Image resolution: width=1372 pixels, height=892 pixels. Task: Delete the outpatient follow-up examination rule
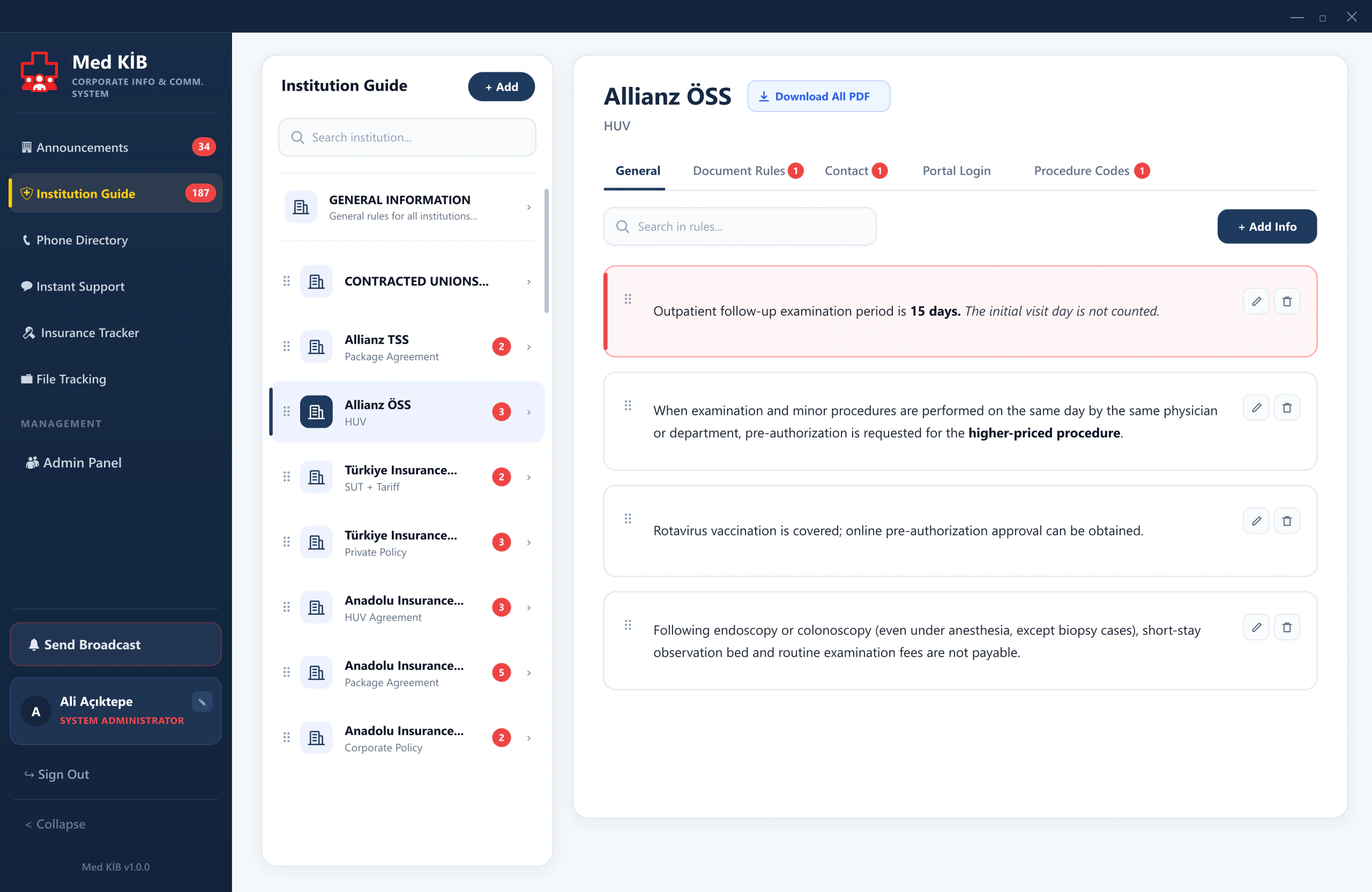(x=1286, y=301)
